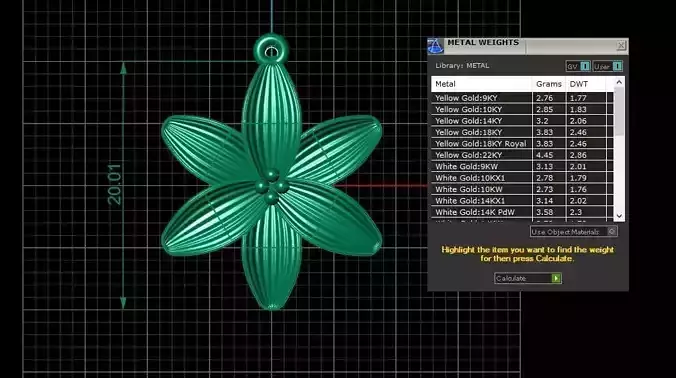Screen dimensions: 676x378
Task: Select the Yellow Gold:9KY row
Action: pos(522,98)
